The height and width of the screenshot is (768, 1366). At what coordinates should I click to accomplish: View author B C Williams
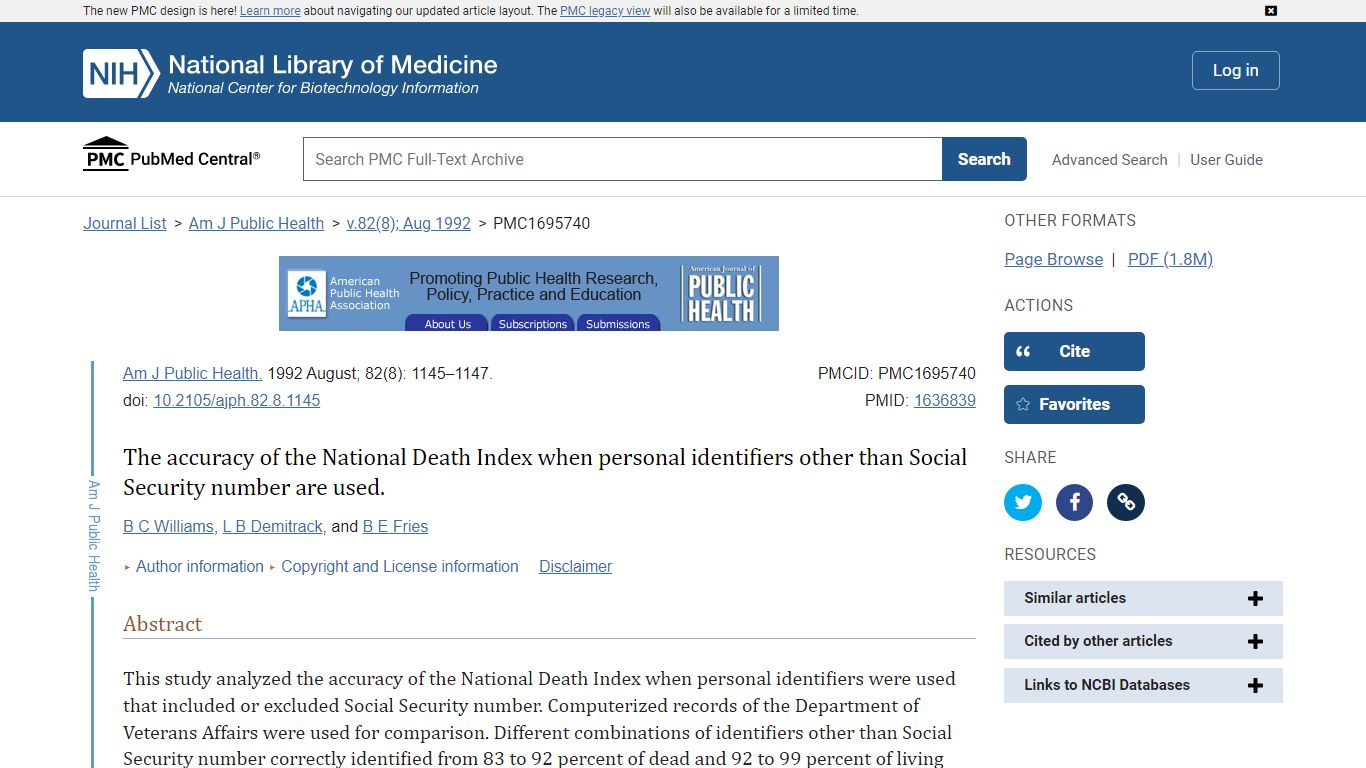point(170,526)
